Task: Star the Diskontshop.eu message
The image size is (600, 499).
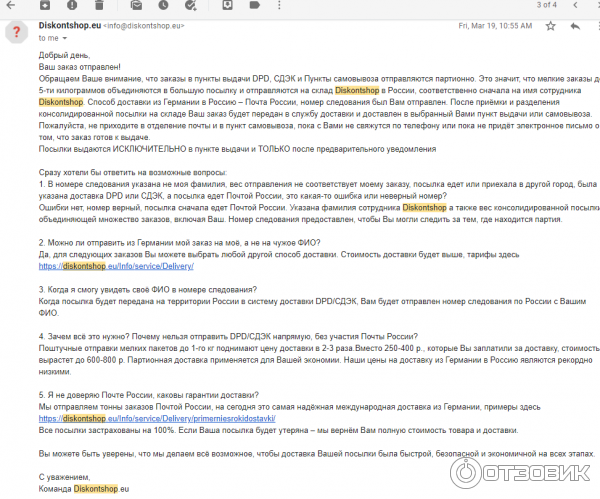Action: click(550, 25)
